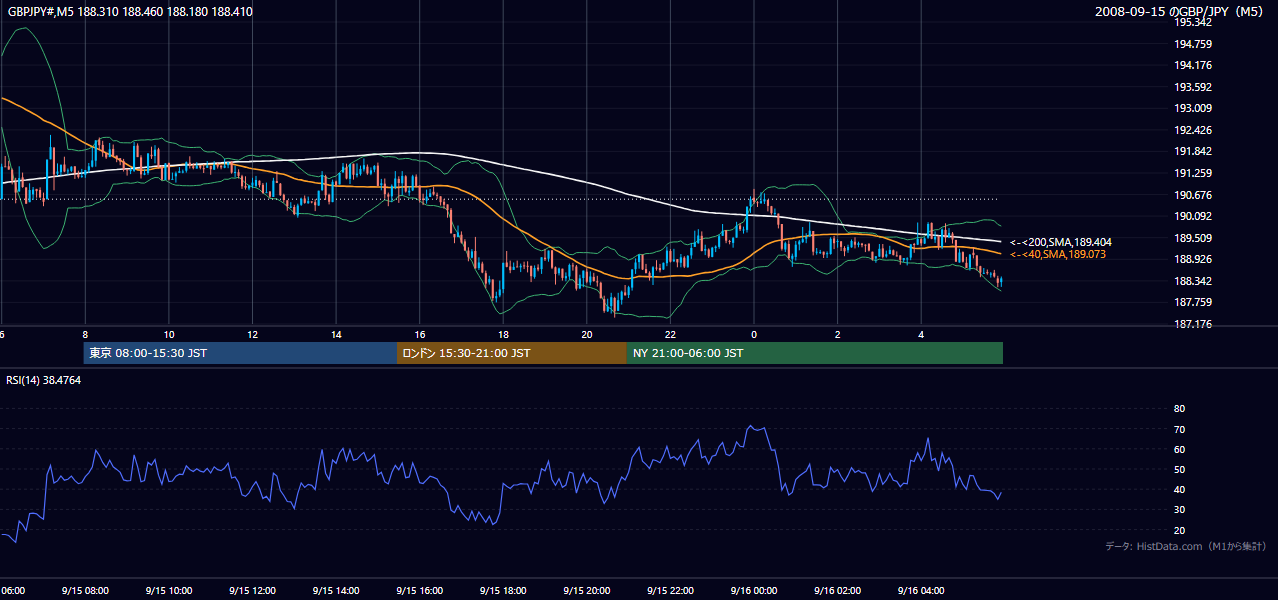This screenshot has height=600, width=1278.
Task: Click the bottom time label 9/16 04:00
Action: coord(921,591)
